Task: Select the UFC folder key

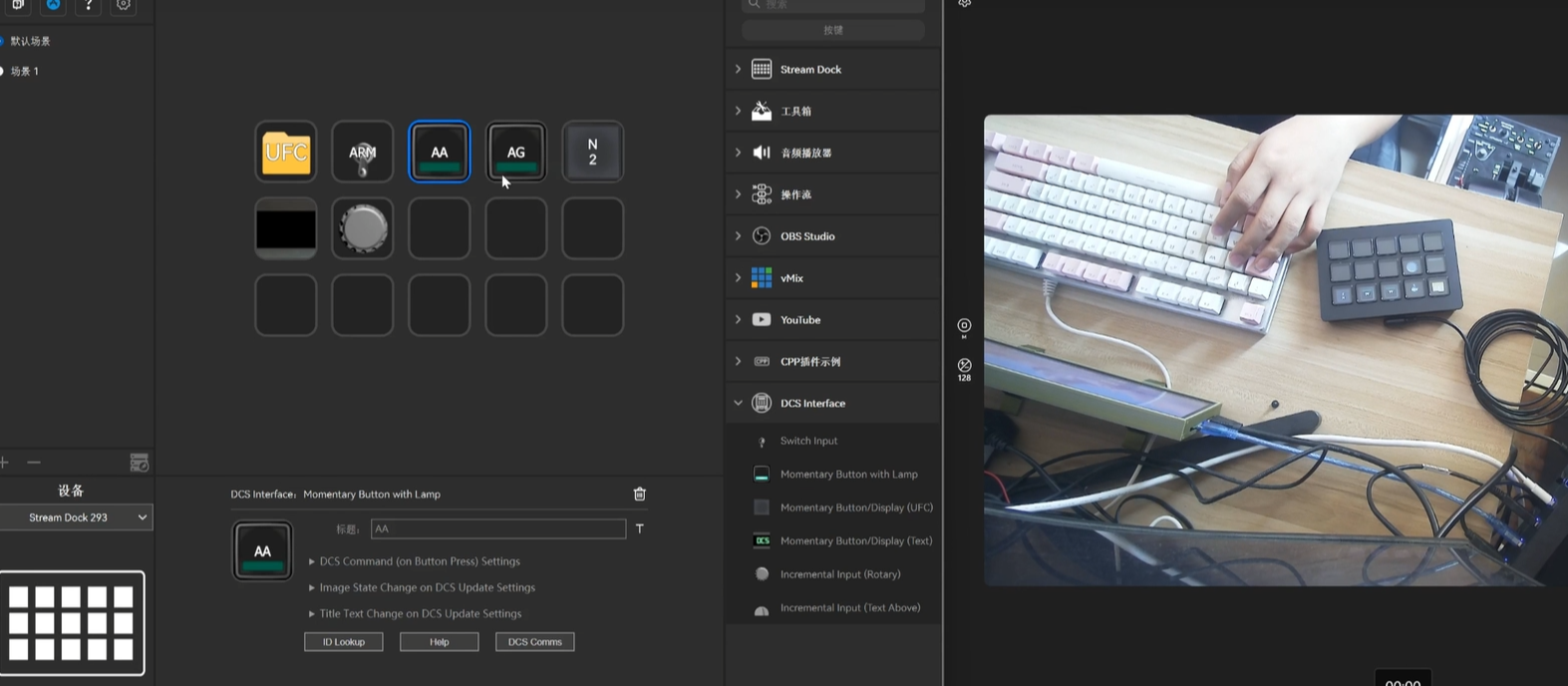Action: 286,152
